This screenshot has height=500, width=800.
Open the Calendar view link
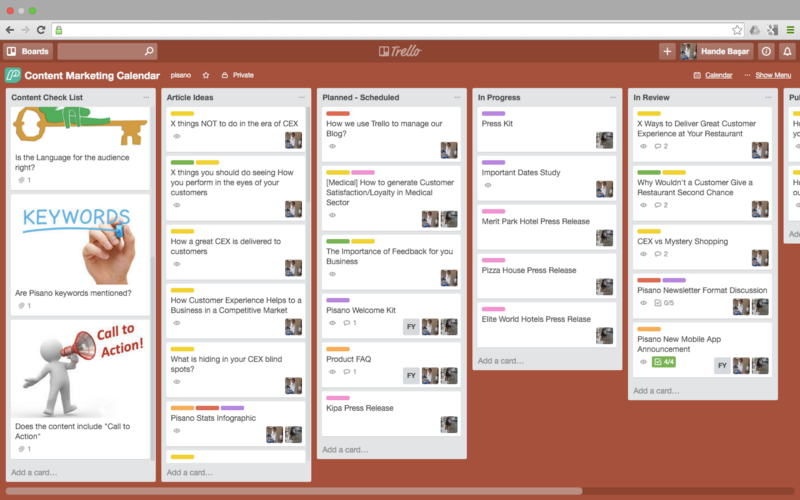click(x=718, y=75)
